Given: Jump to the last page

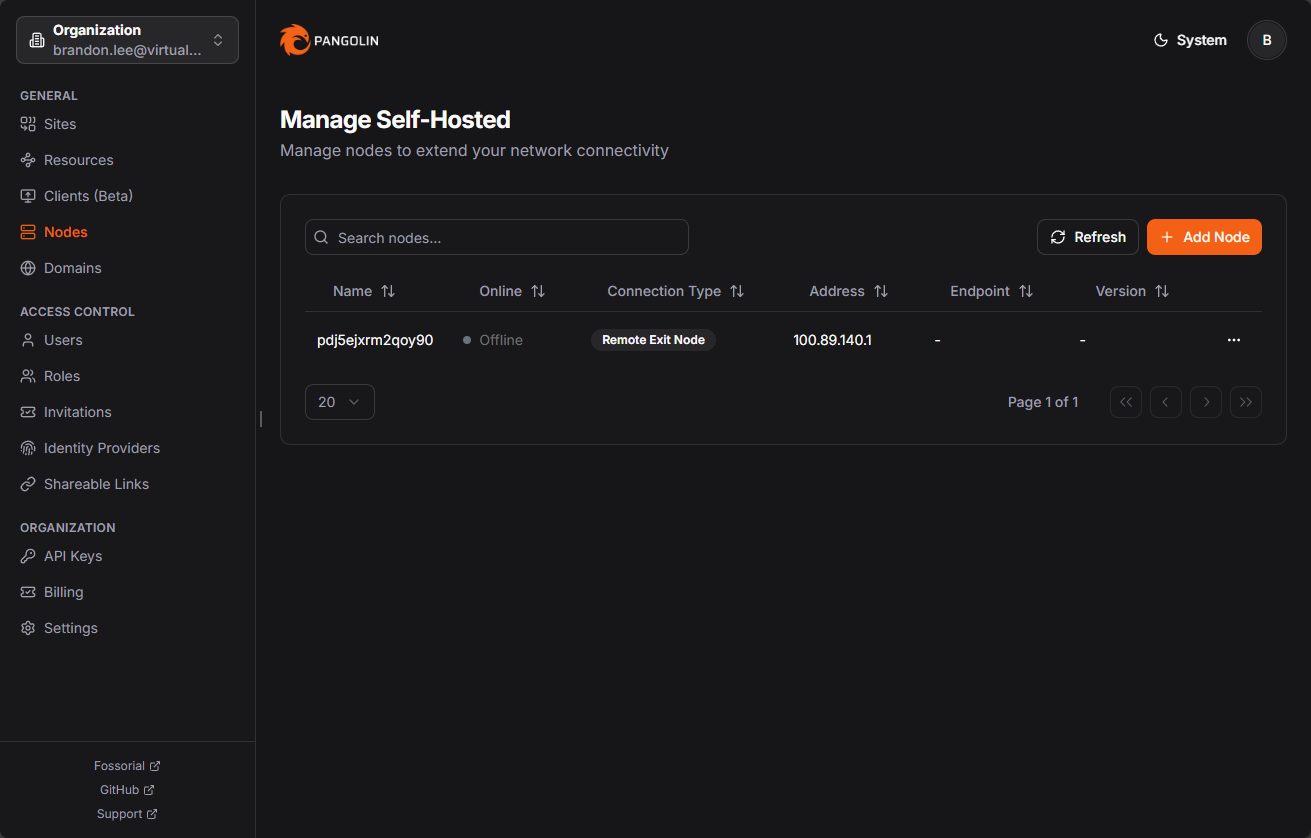Looking at the screenshot, I should tap(1246, 402).
